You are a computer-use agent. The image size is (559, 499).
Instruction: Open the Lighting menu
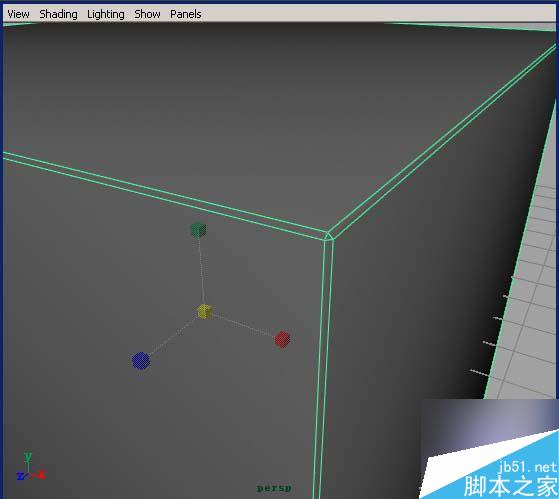(106, 14)
